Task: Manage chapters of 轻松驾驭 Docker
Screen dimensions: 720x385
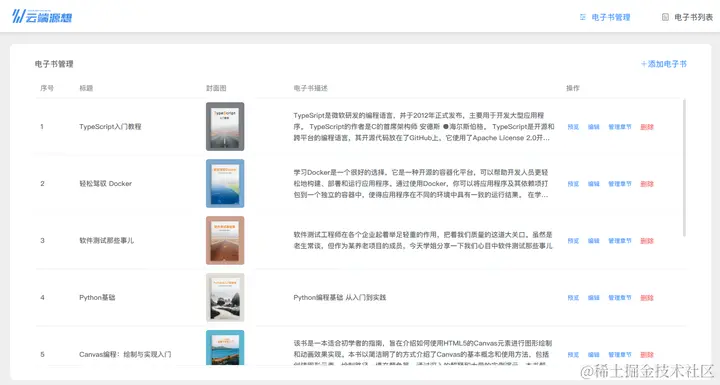Action: coord(620,184)
